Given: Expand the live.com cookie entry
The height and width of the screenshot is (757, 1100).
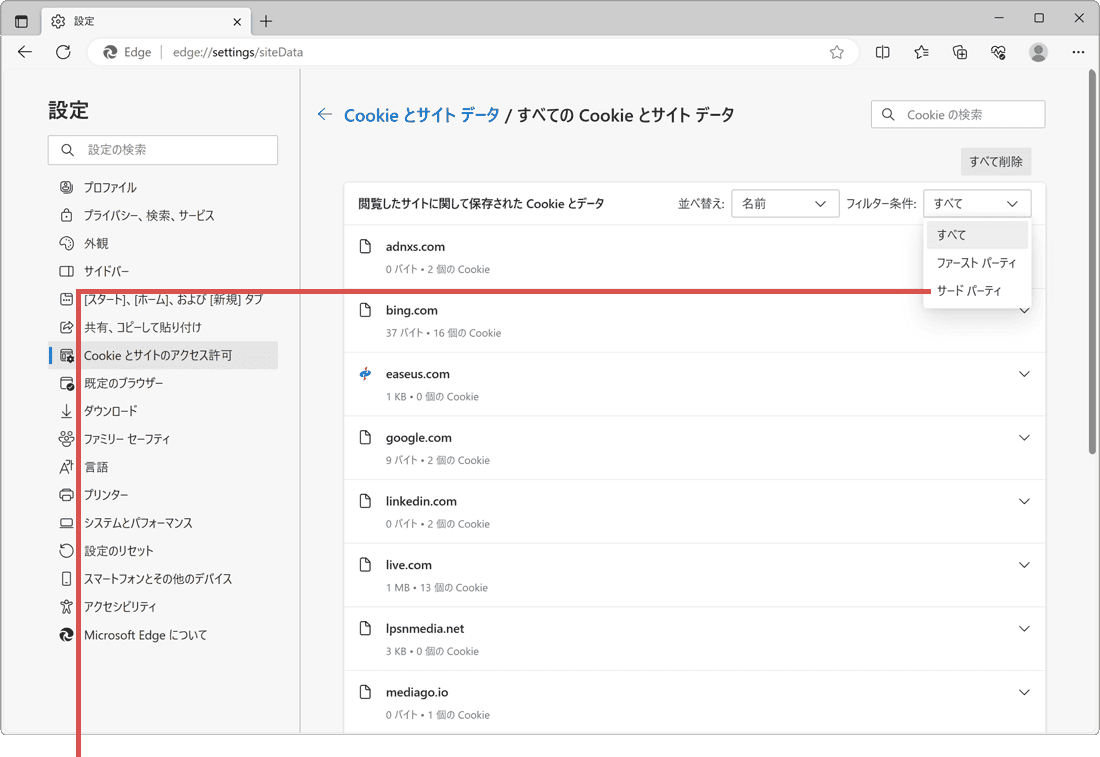Looking at the screenshot, I should pyautogui.click(x=1023, y=565).
